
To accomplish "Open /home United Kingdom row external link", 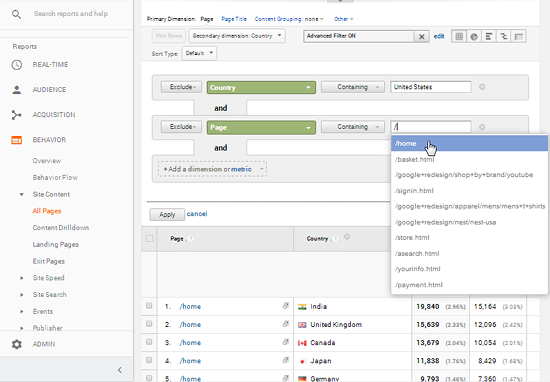I will click(286, 324).
